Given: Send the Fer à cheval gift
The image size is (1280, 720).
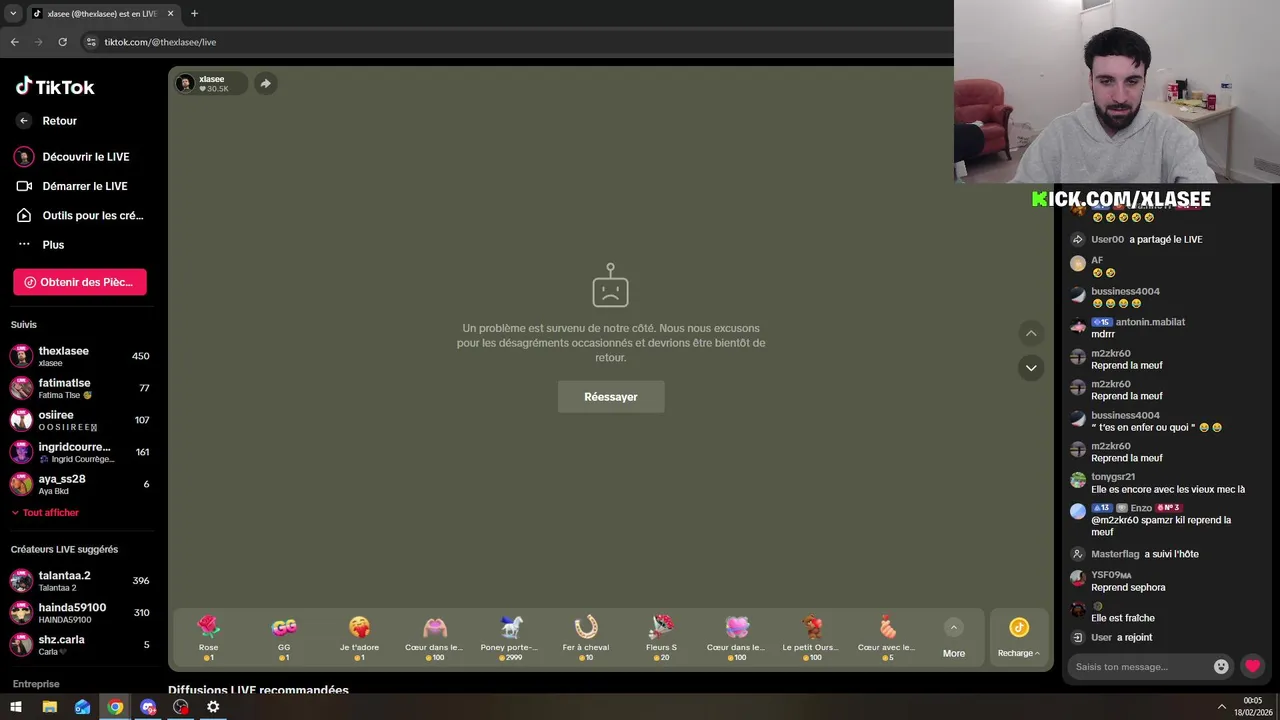Looking at the screenshot, I should pos(586,637).
